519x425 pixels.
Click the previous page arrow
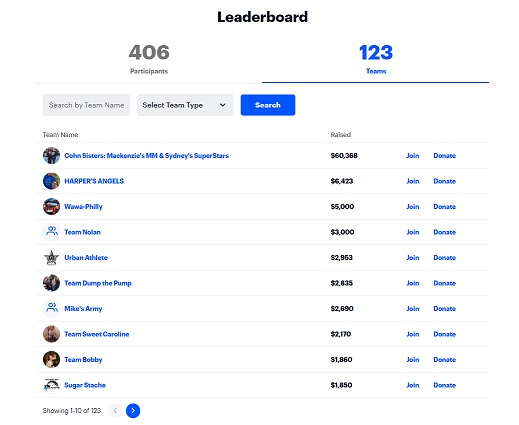(115, 411)
